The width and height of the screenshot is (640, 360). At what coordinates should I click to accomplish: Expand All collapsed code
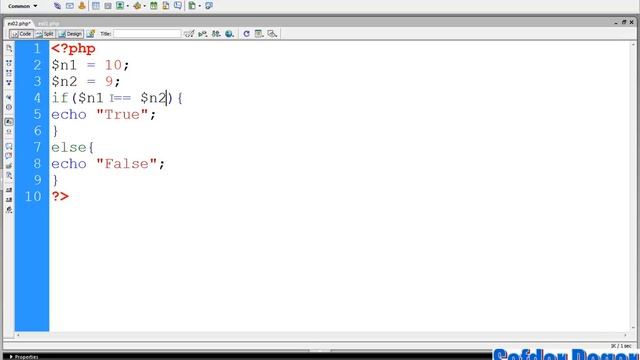9,82
